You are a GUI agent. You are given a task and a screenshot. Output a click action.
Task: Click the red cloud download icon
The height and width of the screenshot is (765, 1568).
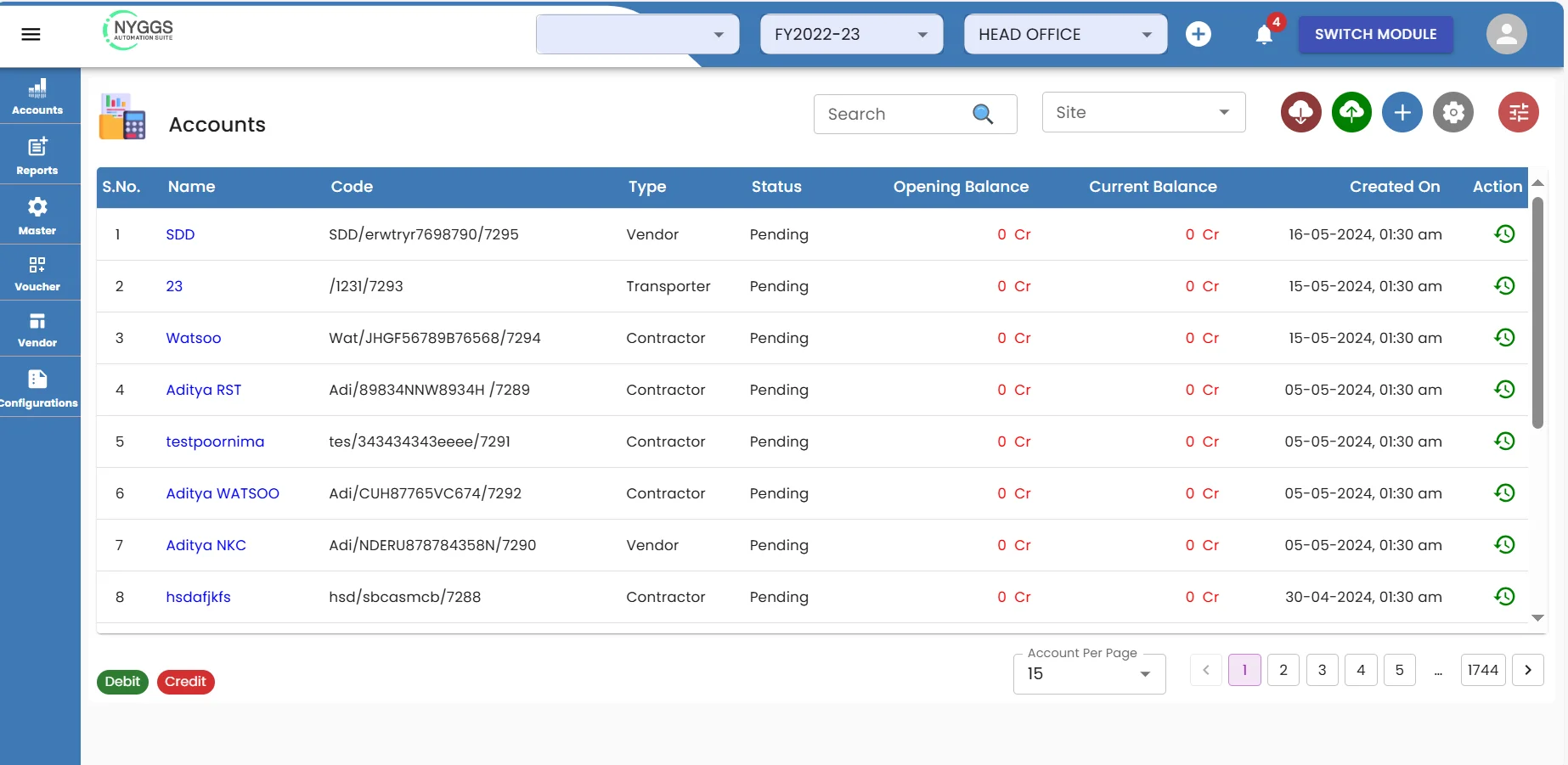coord(1301,112)
